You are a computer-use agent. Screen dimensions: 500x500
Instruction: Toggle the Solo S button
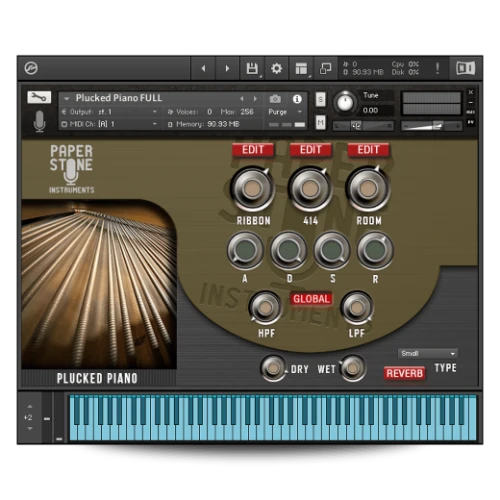point(320,99)
